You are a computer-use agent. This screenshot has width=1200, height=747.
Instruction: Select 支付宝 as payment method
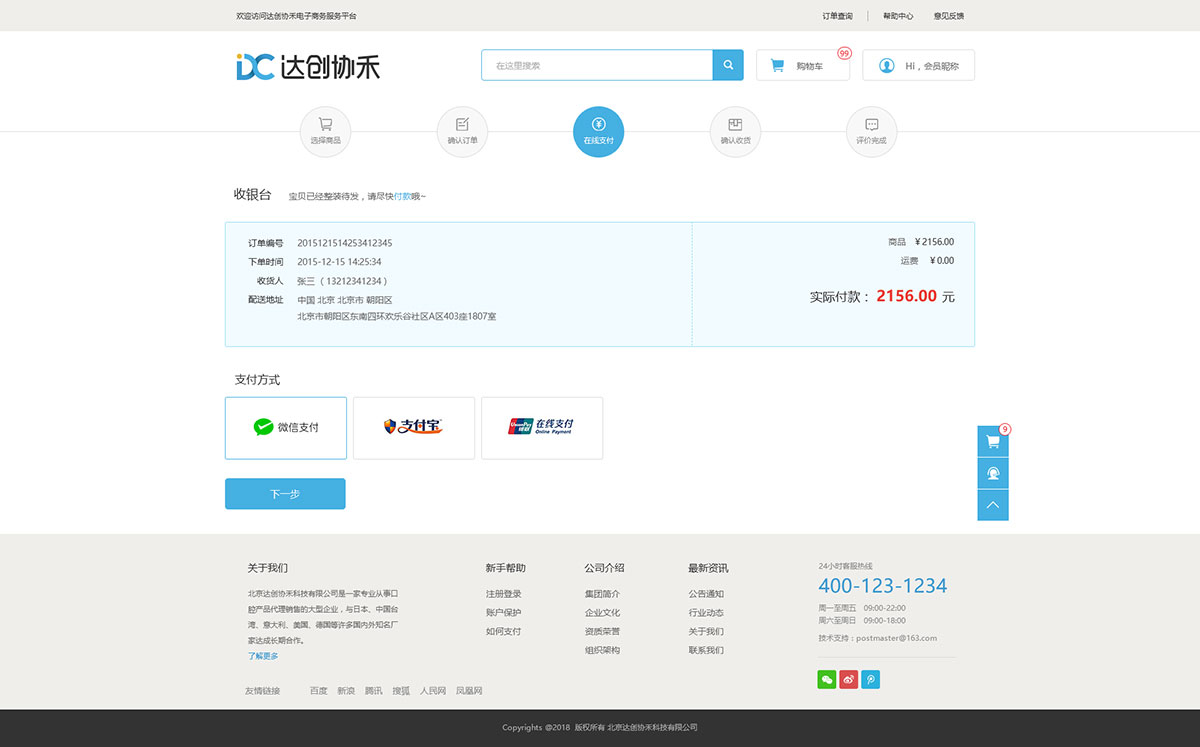click(x=413, y=427)
